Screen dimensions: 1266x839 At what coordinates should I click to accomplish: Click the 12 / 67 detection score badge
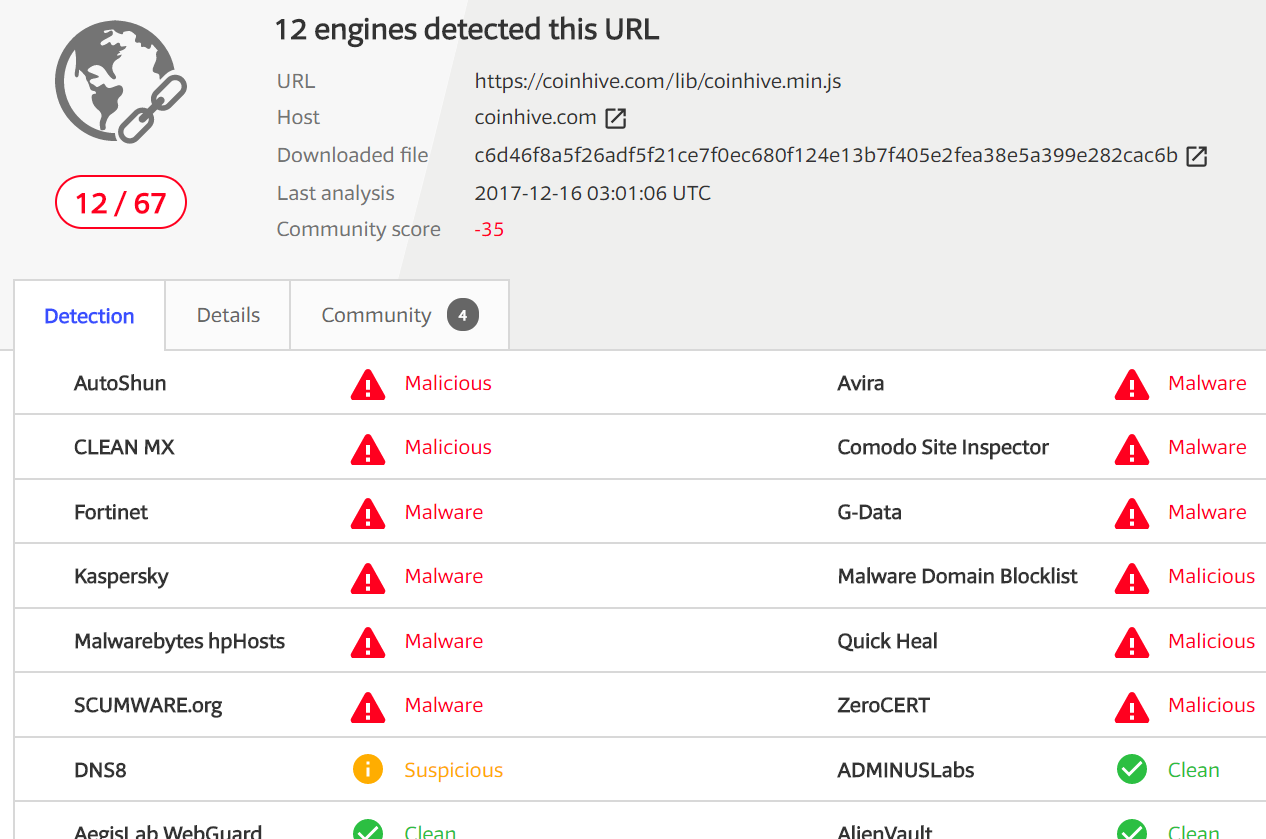121,203
